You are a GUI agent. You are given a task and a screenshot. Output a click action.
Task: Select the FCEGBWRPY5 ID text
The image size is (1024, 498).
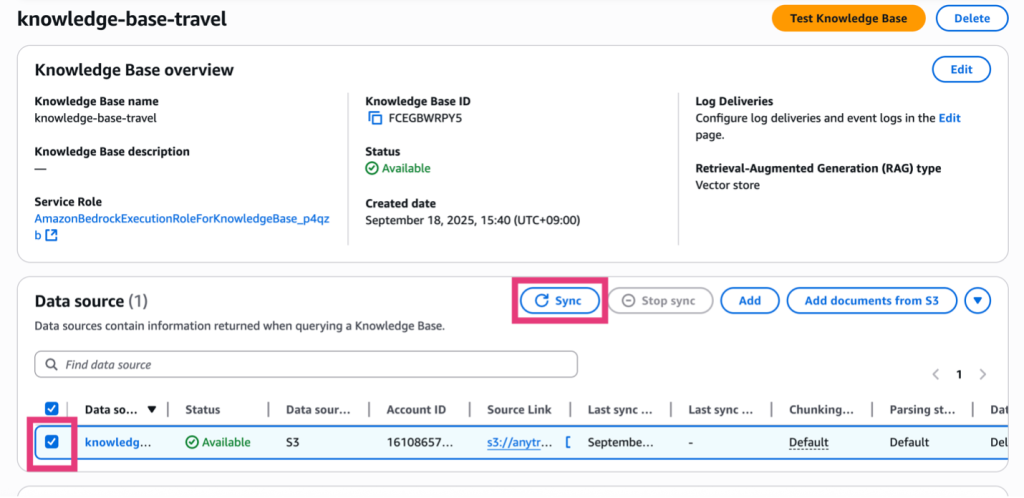[x=424, y=118]
